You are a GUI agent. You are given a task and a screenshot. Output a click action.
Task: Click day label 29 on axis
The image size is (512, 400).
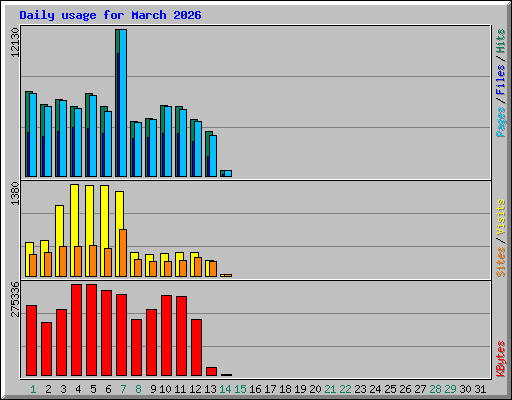[450, 389]
